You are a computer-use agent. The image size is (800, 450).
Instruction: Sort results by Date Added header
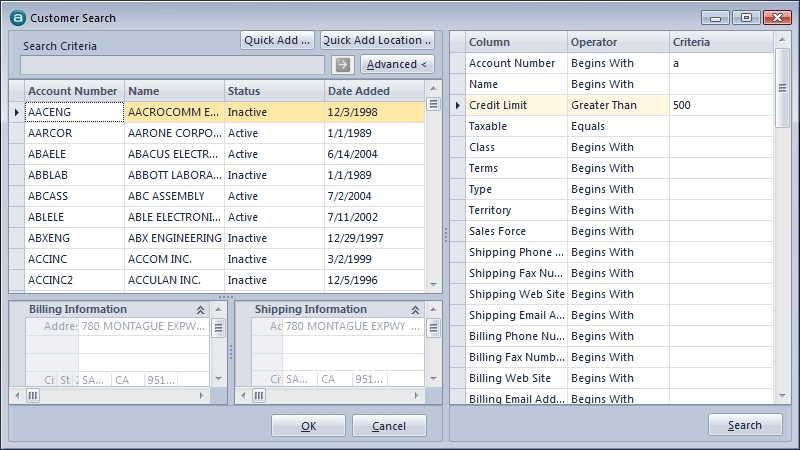374,91
